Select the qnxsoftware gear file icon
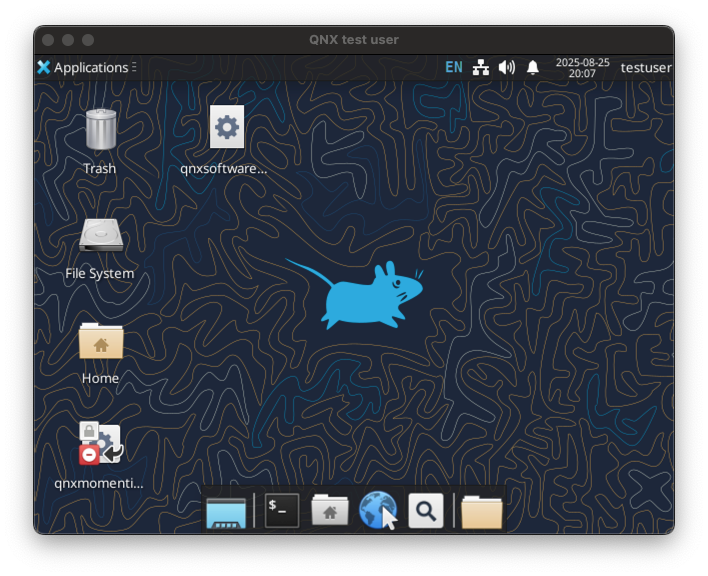708x576 pixels. (x=227, y=128)
